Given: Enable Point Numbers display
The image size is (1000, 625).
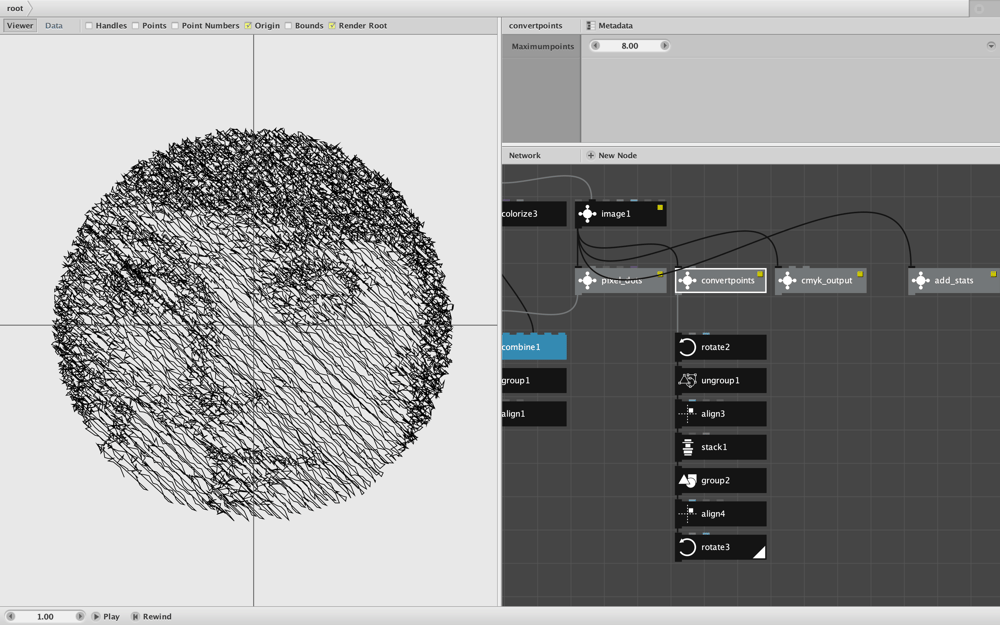Looking at the screenshot, I should click(175, 26).
